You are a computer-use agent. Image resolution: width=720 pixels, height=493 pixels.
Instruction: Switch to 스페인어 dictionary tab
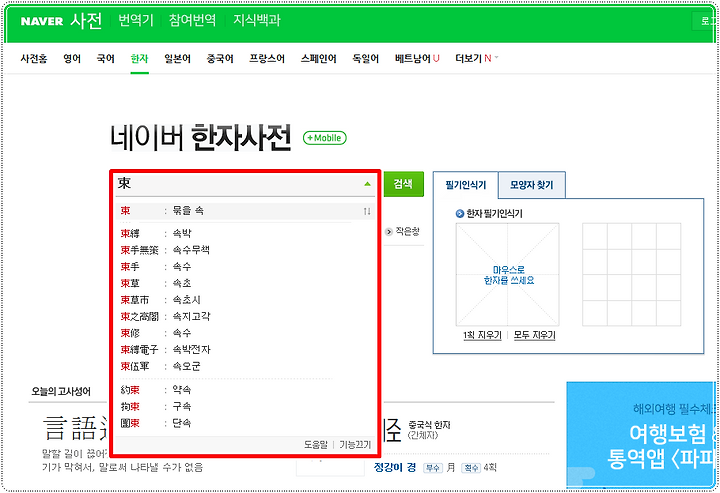(319, 58)
